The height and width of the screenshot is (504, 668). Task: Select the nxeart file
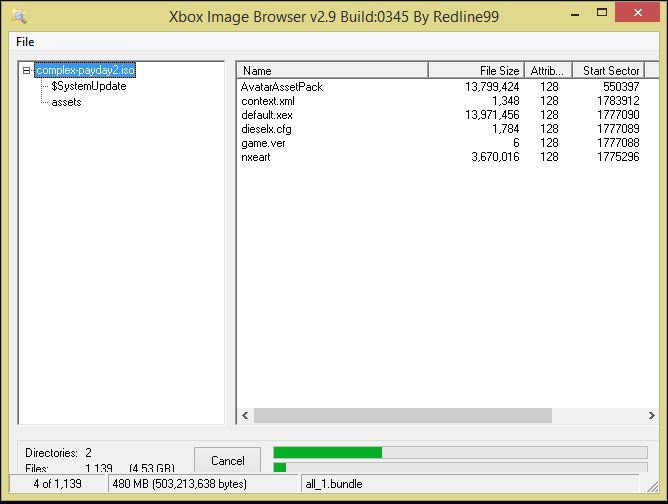(256, 157)
